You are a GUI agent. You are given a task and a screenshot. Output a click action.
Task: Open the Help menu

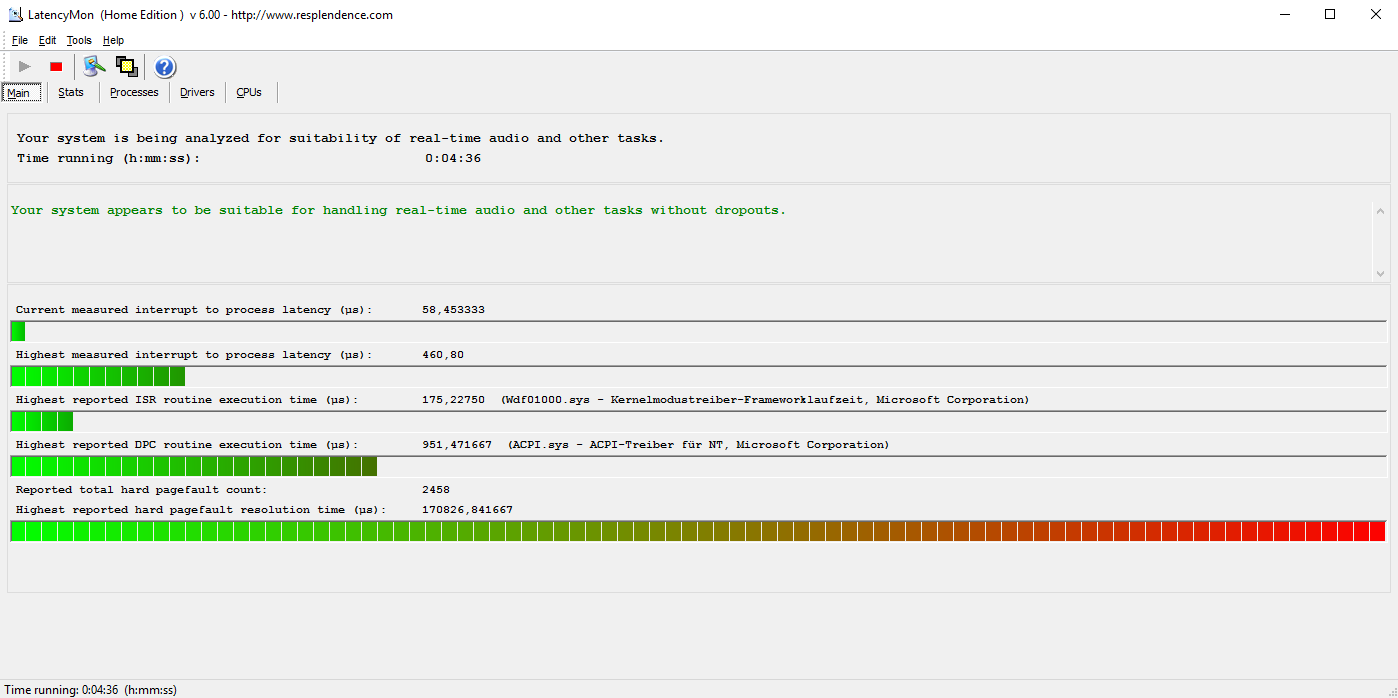[x=113, y=41]
